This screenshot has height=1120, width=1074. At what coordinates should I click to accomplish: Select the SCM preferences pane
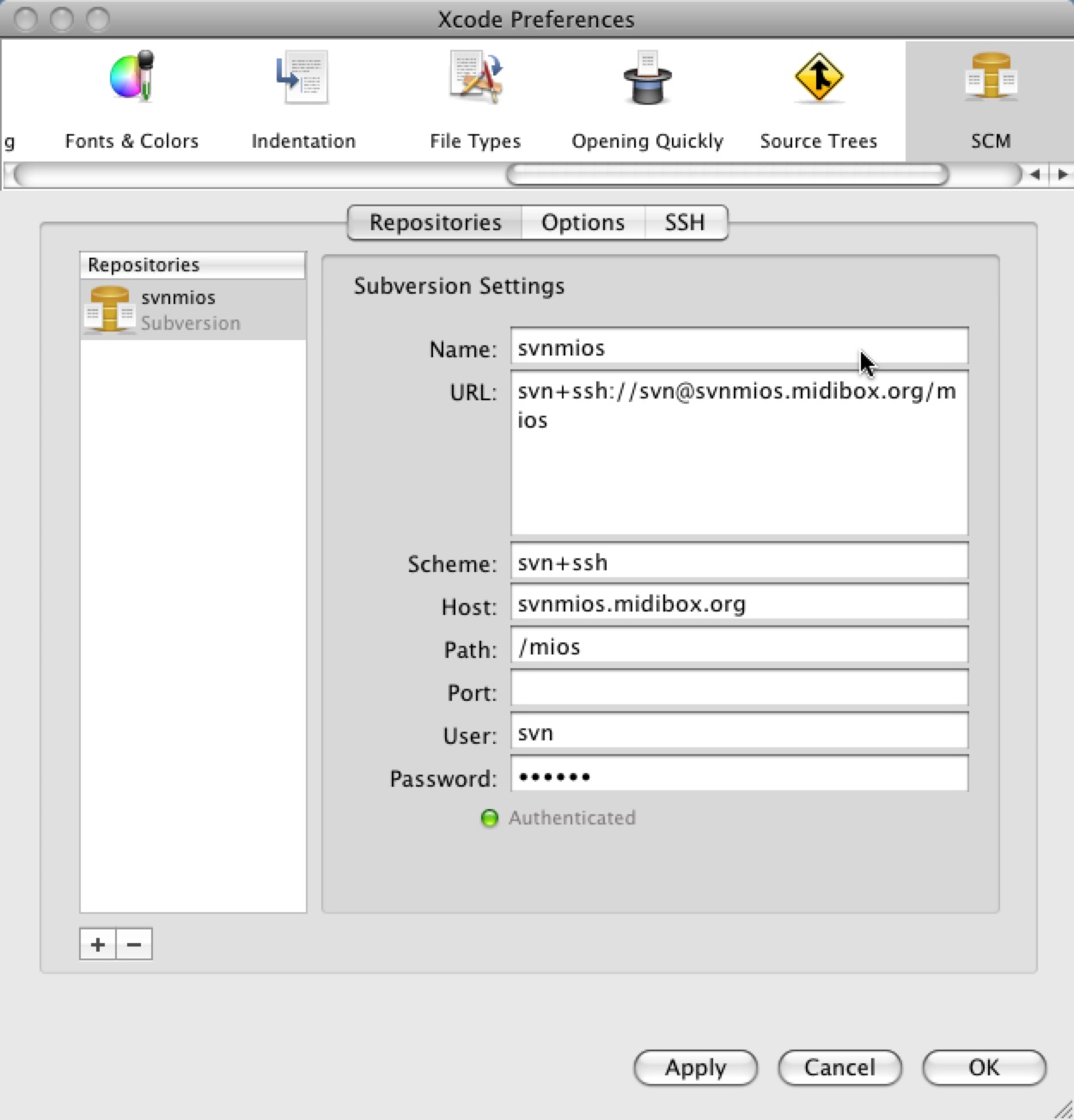pyautogui.click(x=991, y=101)
